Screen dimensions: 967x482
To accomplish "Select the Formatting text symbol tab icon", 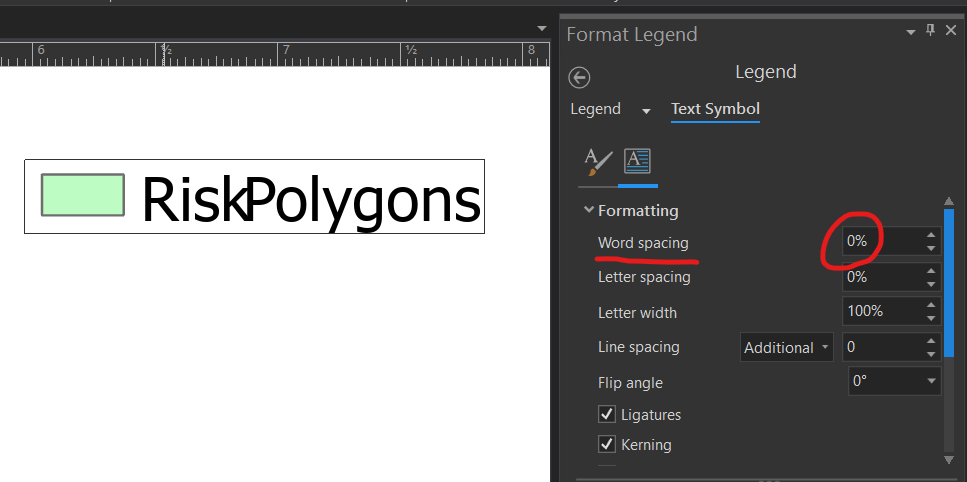I will (x=637, y=161).
